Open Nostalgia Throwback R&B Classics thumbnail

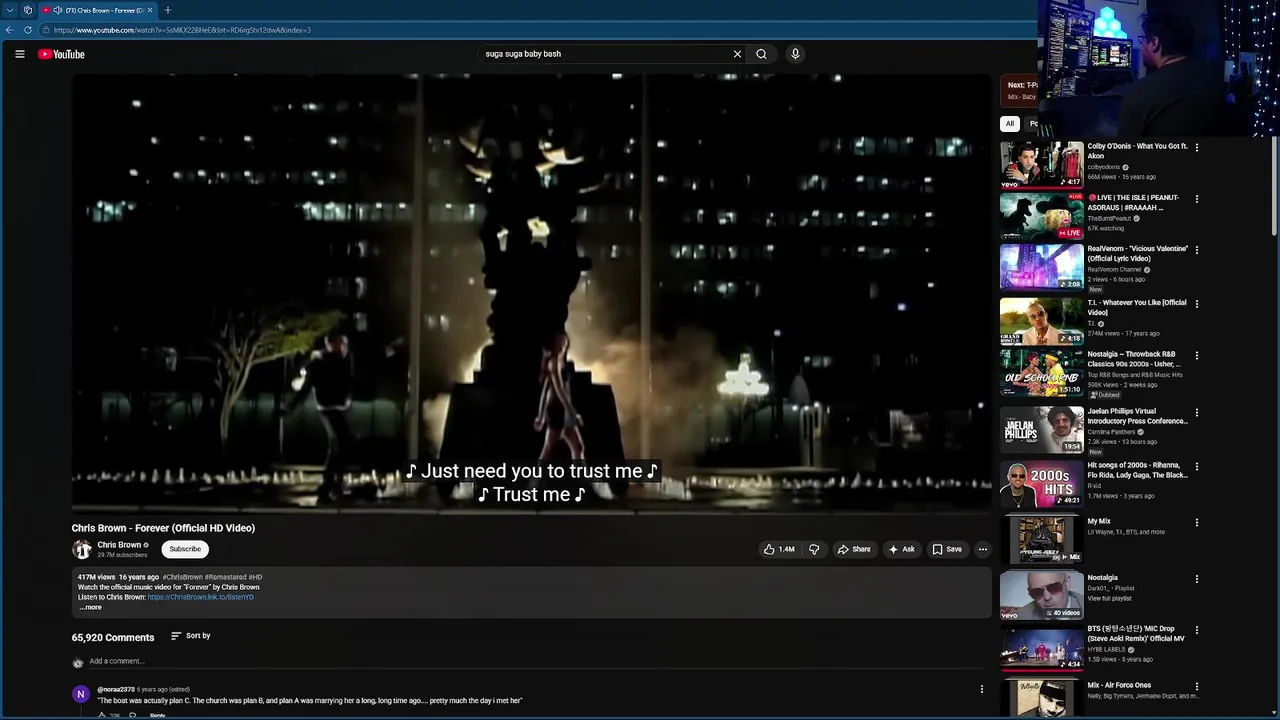pos(1041,373)
